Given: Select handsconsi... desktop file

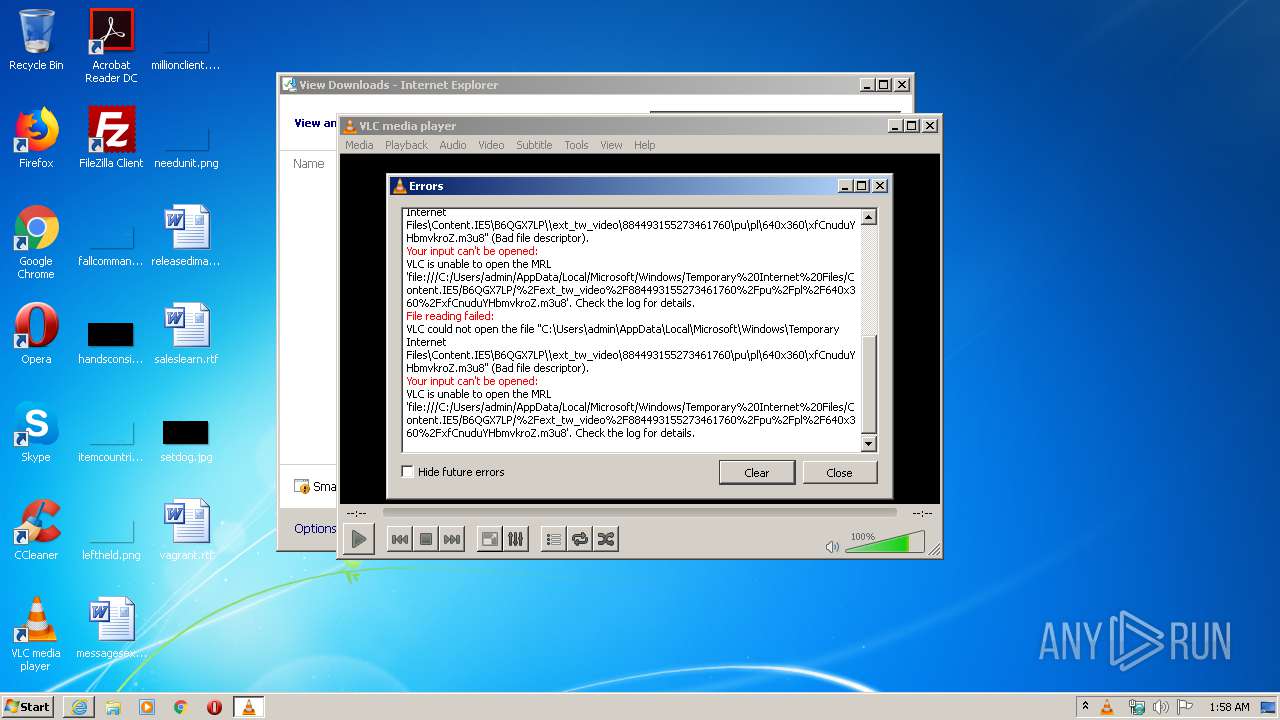Looking at the screenshot, I should [x=111, y=341].
